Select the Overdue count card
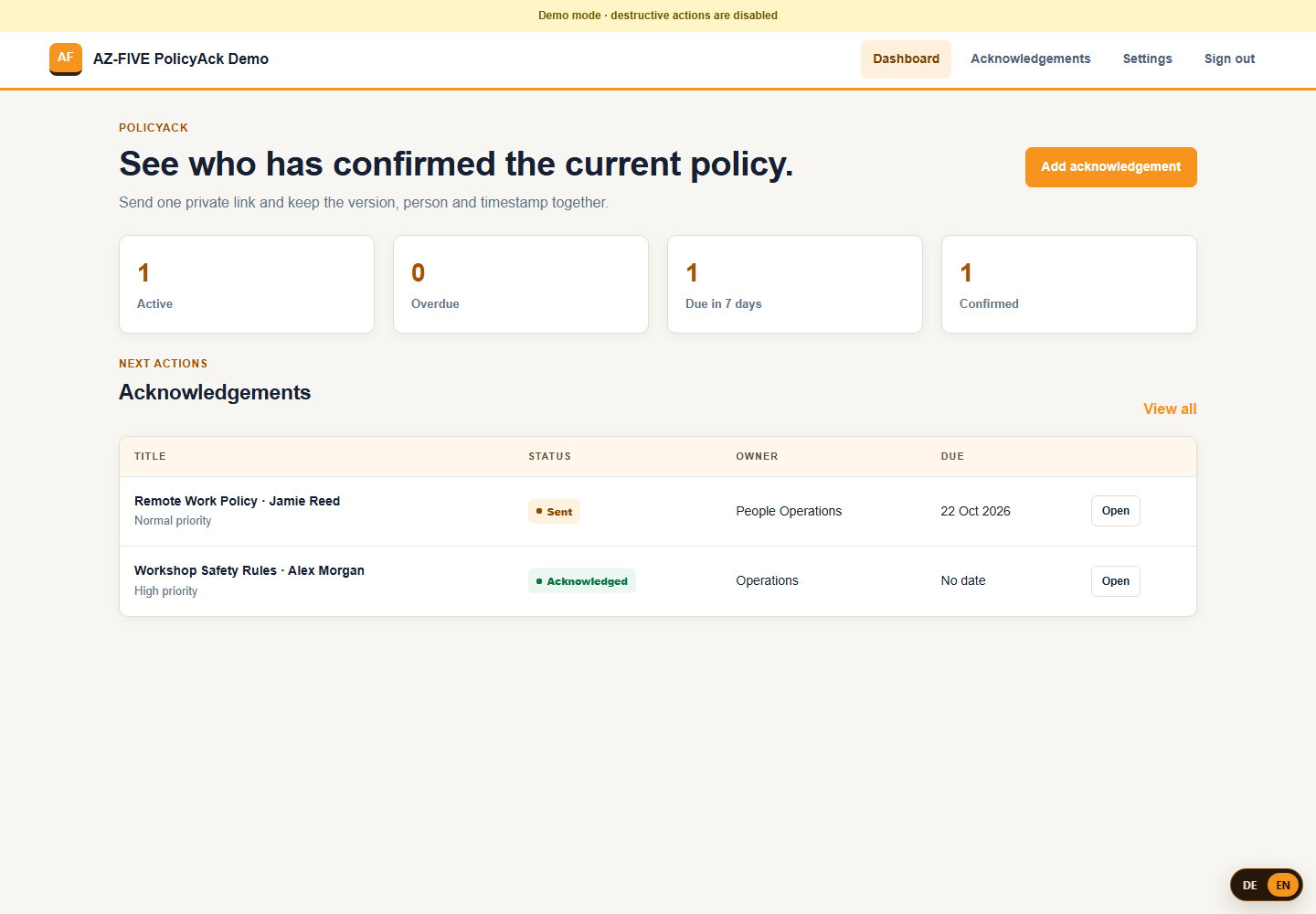 pyautogui.click(x=521, y=284)
